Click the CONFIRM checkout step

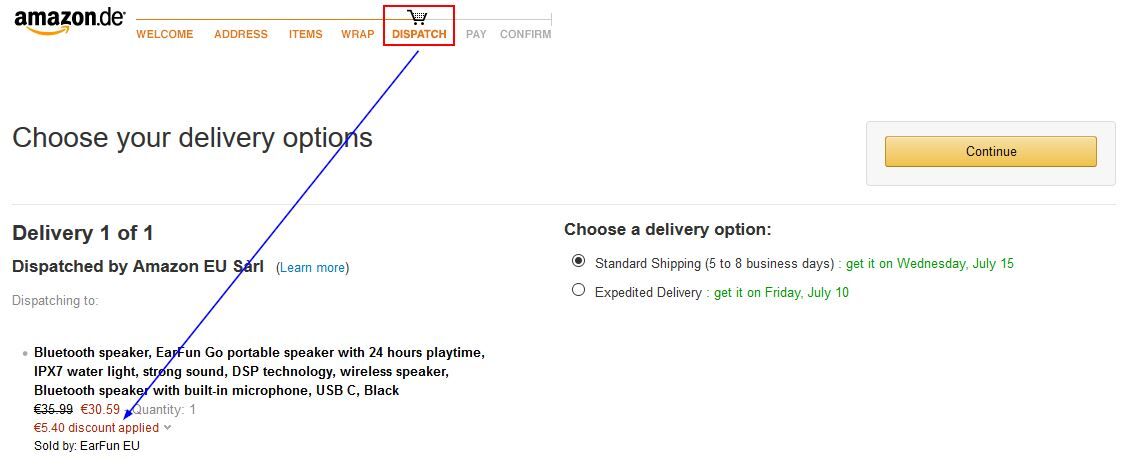coord(525,34)
